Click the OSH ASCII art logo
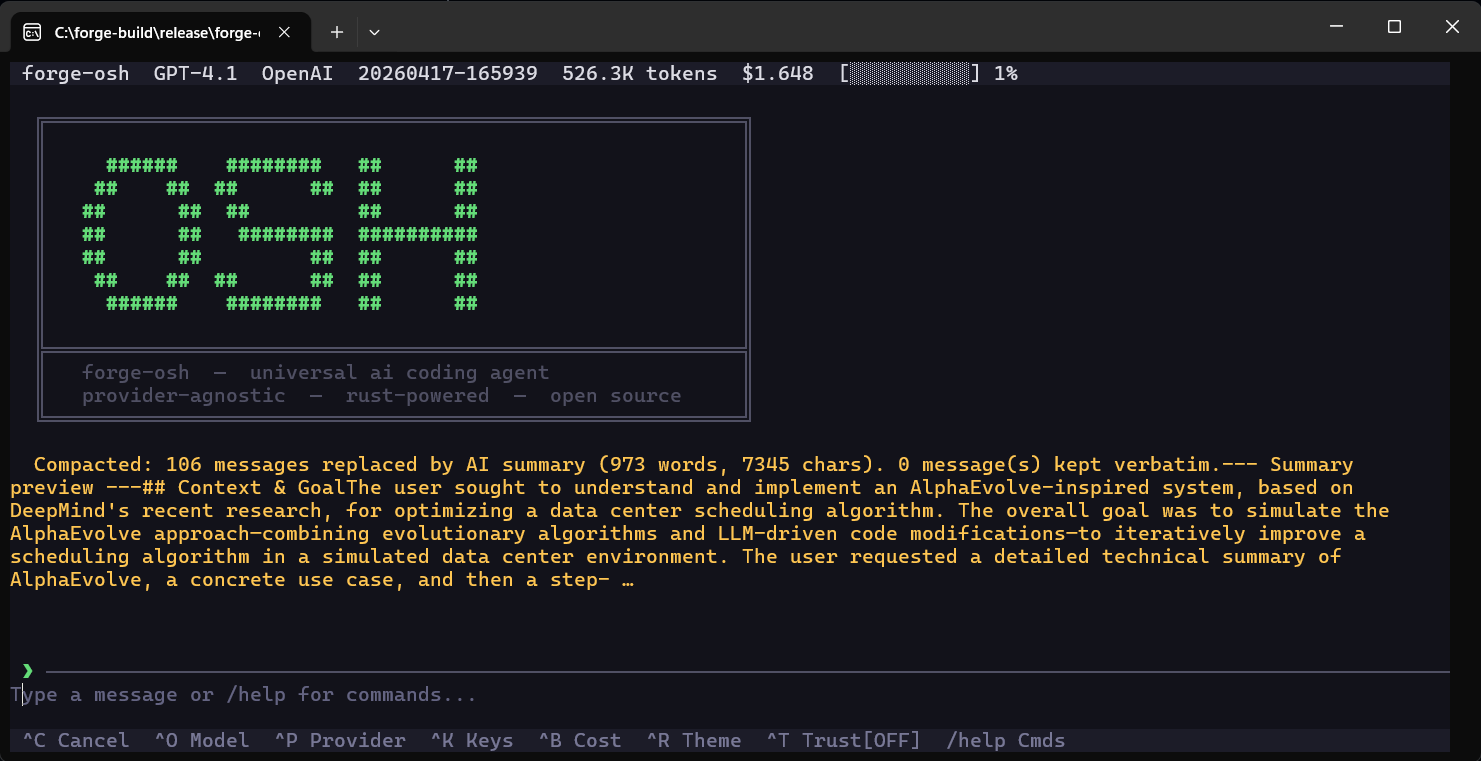 (x=281, y=234)
